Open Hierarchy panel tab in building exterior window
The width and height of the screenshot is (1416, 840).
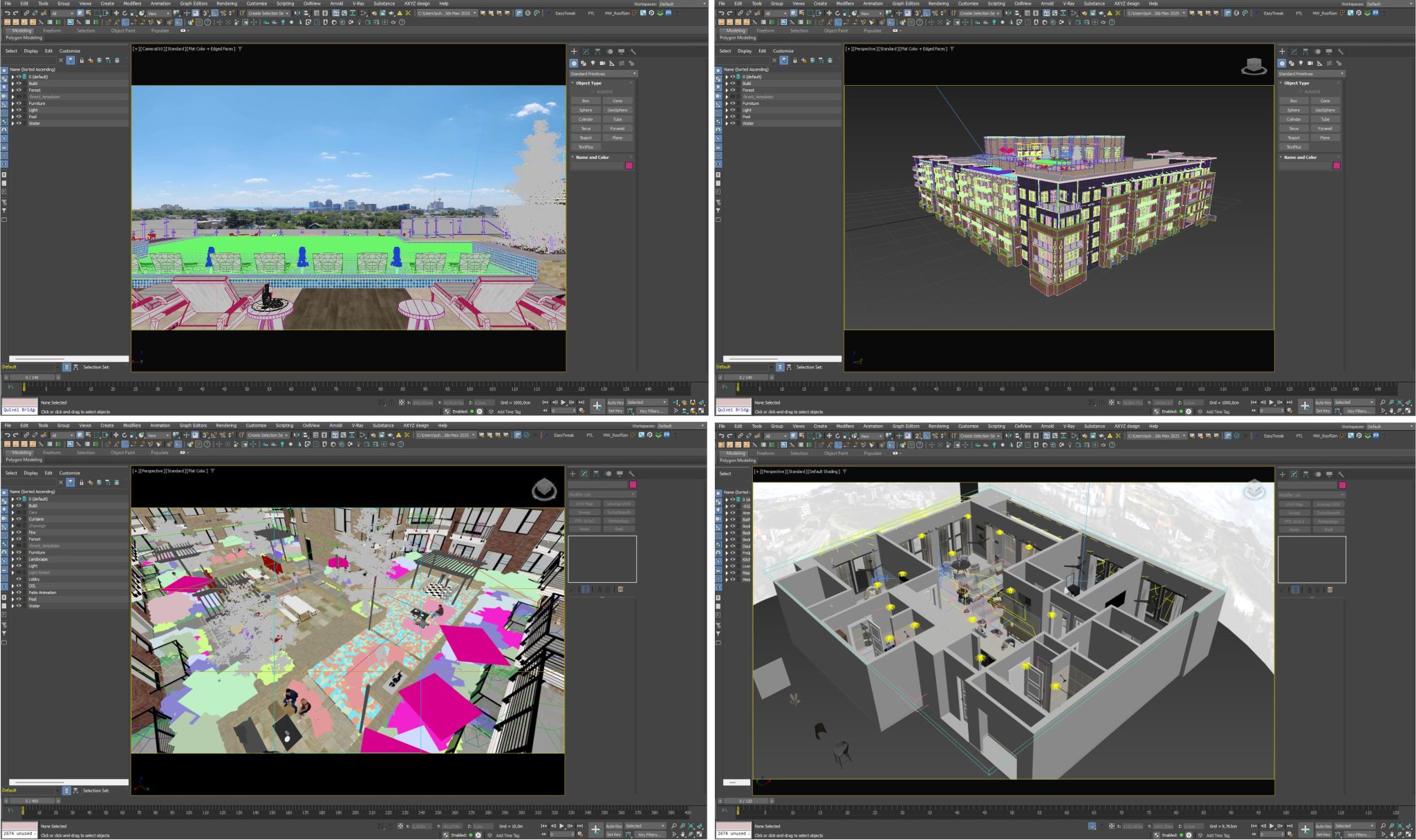pos(1305,51)
